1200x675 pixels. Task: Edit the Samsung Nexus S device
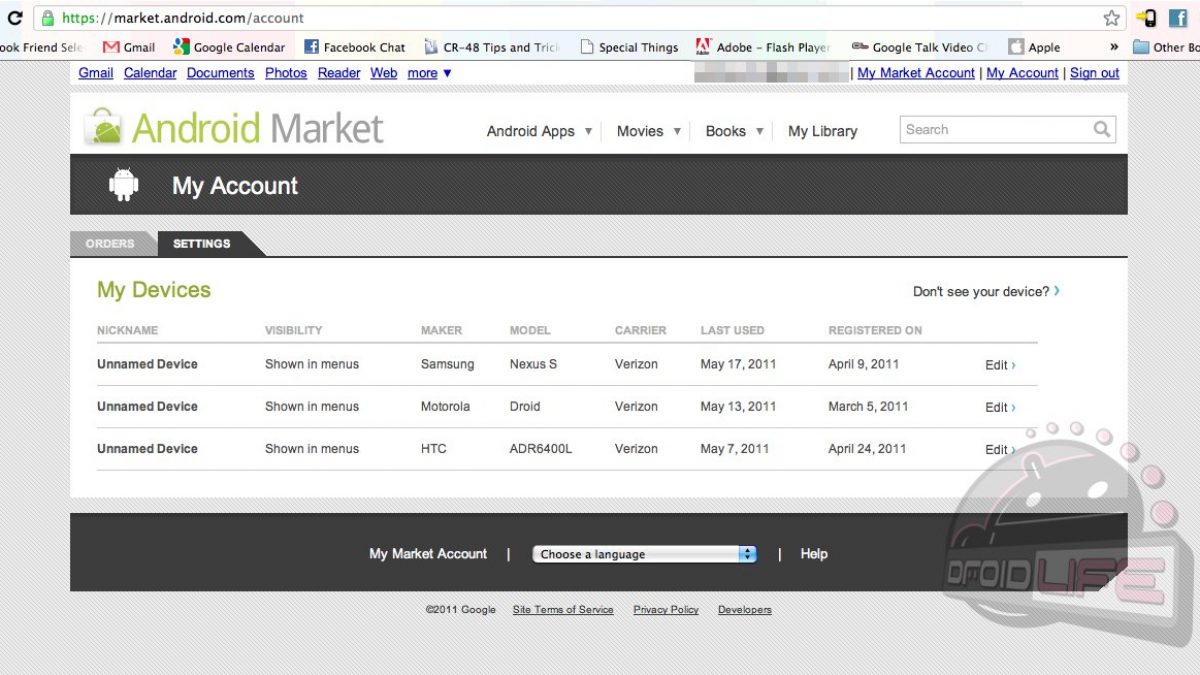tap(1000, 365)
